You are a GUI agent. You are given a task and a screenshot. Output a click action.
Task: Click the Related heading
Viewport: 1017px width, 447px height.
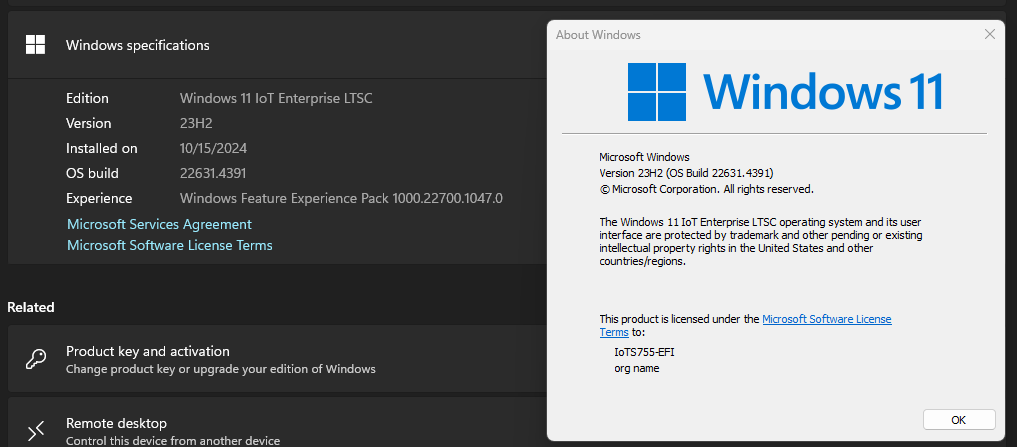click(30, 307)
